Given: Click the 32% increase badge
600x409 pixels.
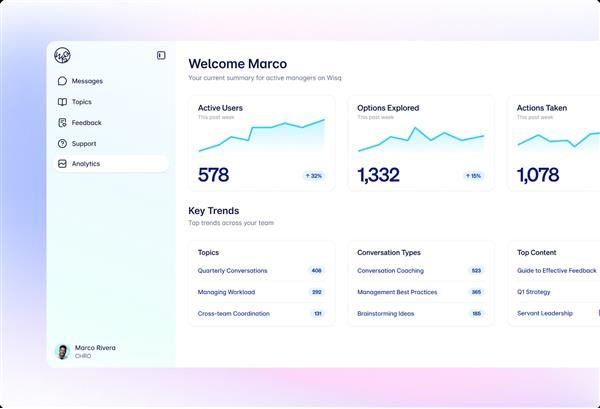Looking at the screenshot, I should click(314, 176).
